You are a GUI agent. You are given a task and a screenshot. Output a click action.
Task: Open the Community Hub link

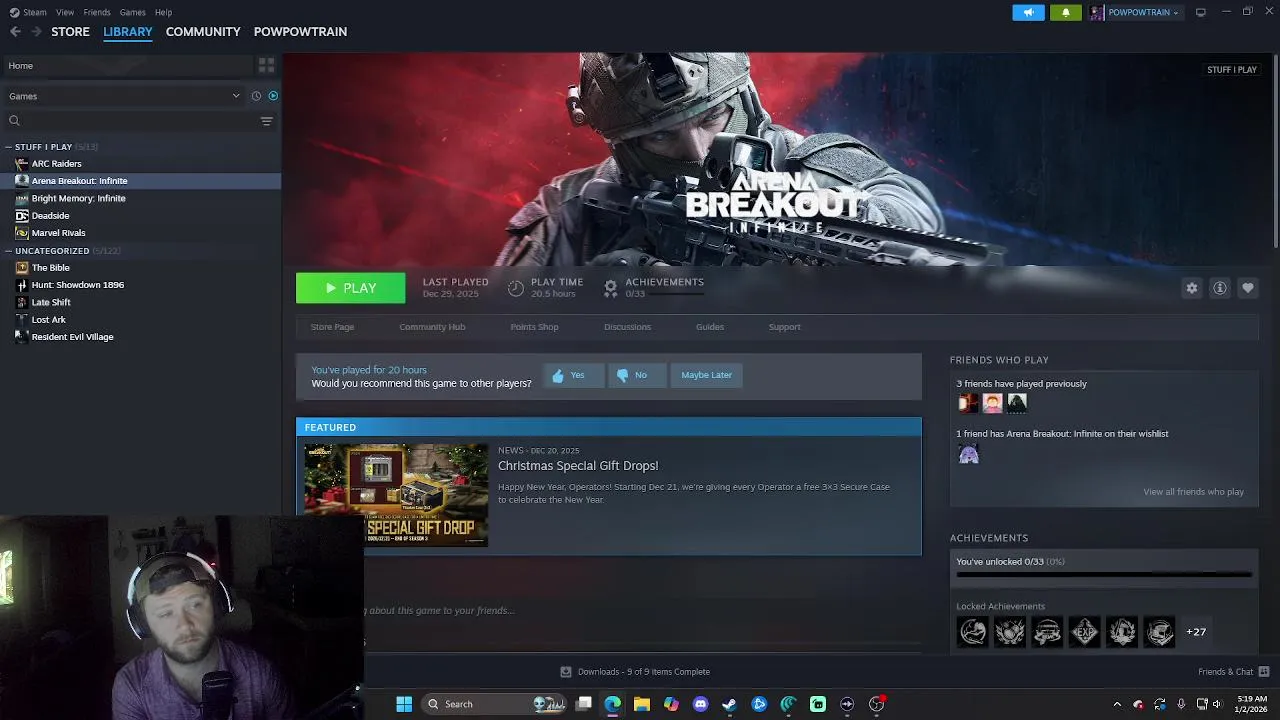click(x=432, y=327)
